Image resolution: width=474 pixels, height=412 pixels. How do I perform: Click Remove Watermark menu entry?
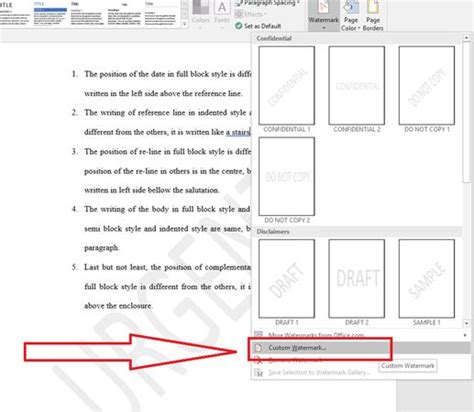pos(361,360)
